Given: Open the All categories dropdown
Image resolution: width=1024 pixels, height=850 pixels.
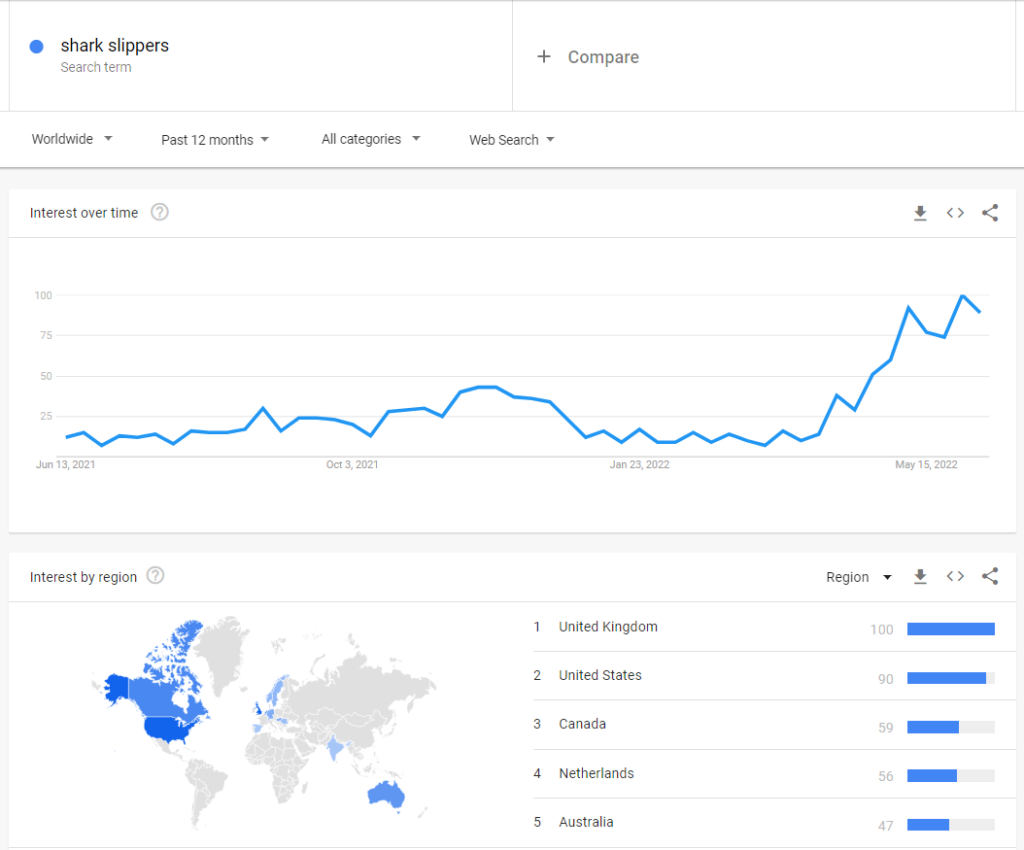Looking at the screenshot, I should [x=370, y=139].
